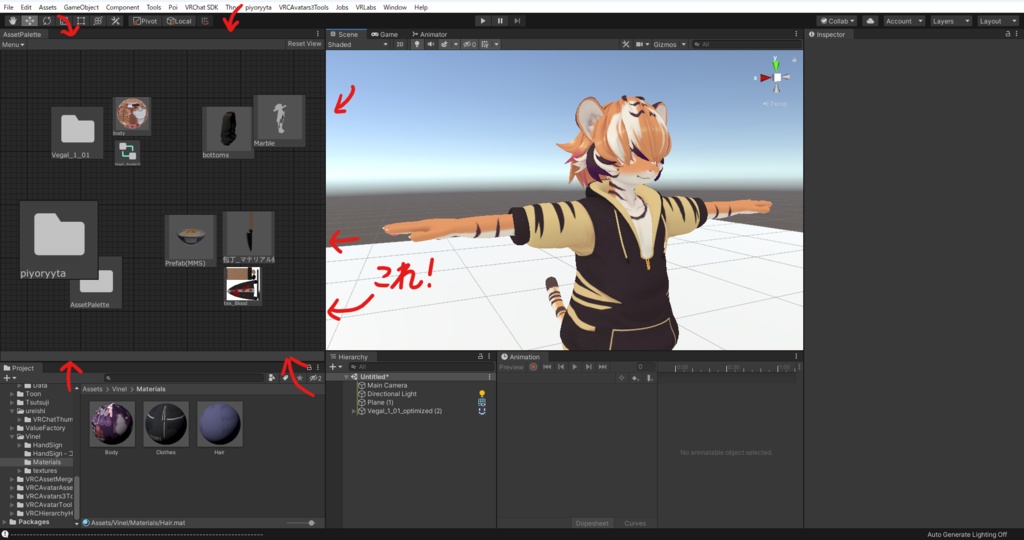This screenshot has width=1024, height=540.
Task: Open the VRCAvatars3Tools menu
Action: click(304, 7)
